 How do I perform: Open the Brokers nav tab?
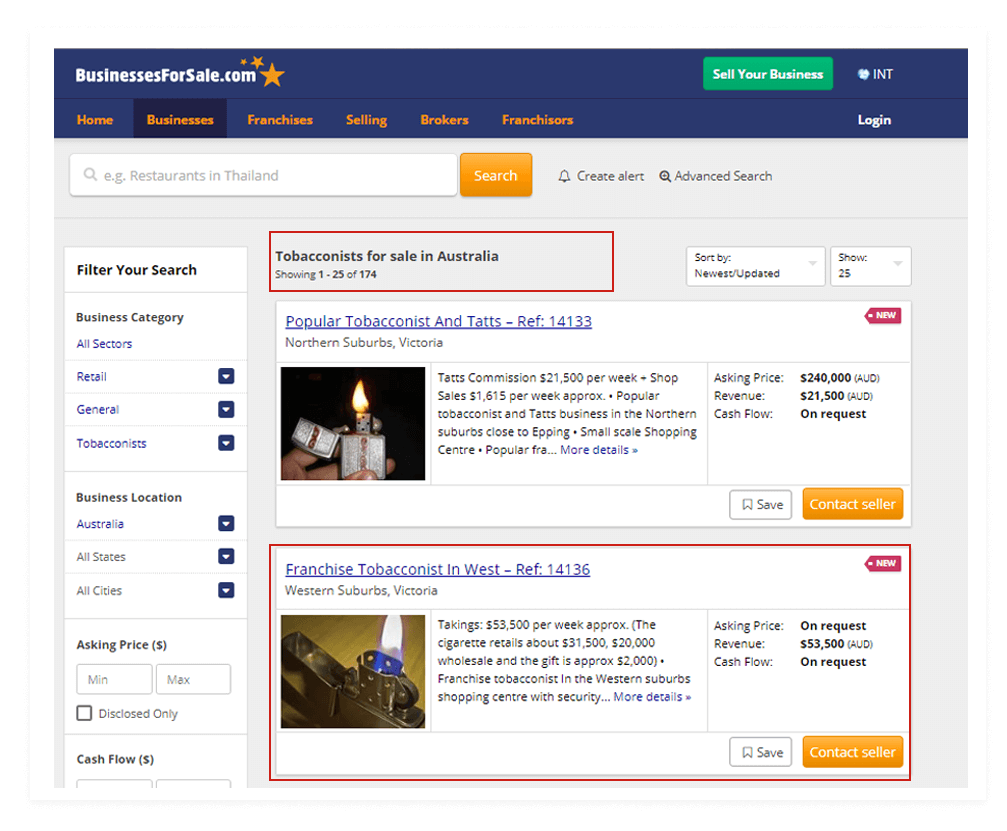click(x=444, y=120)
